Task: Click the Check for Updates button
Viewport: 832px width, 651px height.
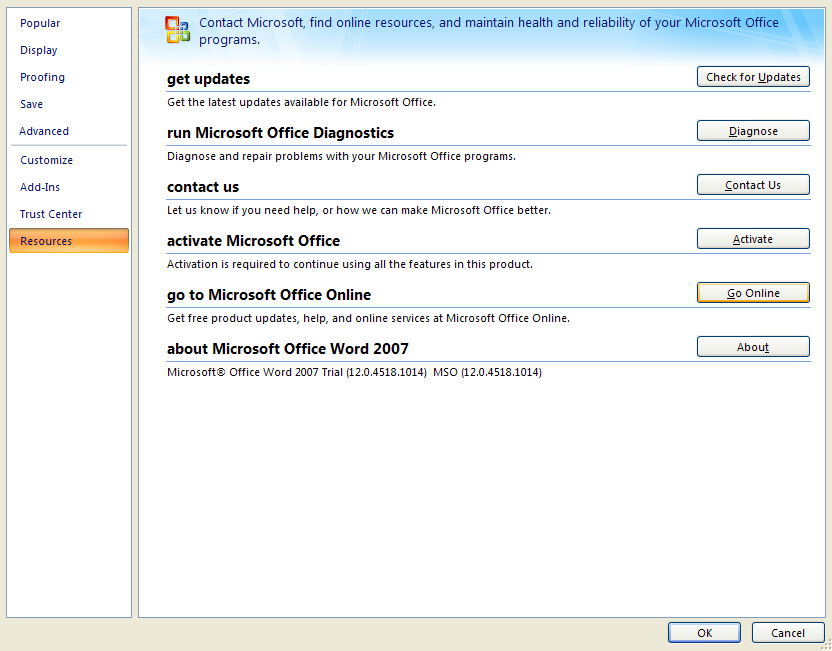Action: [753, 77]
